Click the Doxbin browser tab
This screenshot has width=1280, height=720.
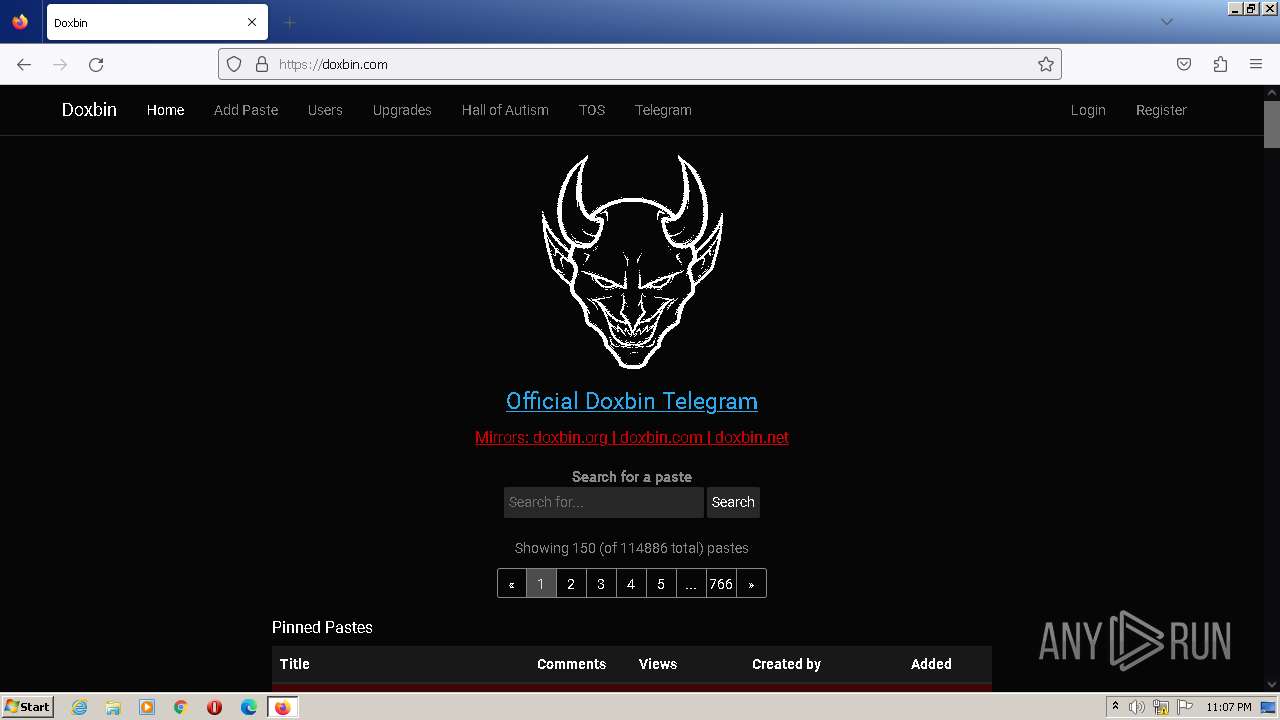(x=157, y=22)
